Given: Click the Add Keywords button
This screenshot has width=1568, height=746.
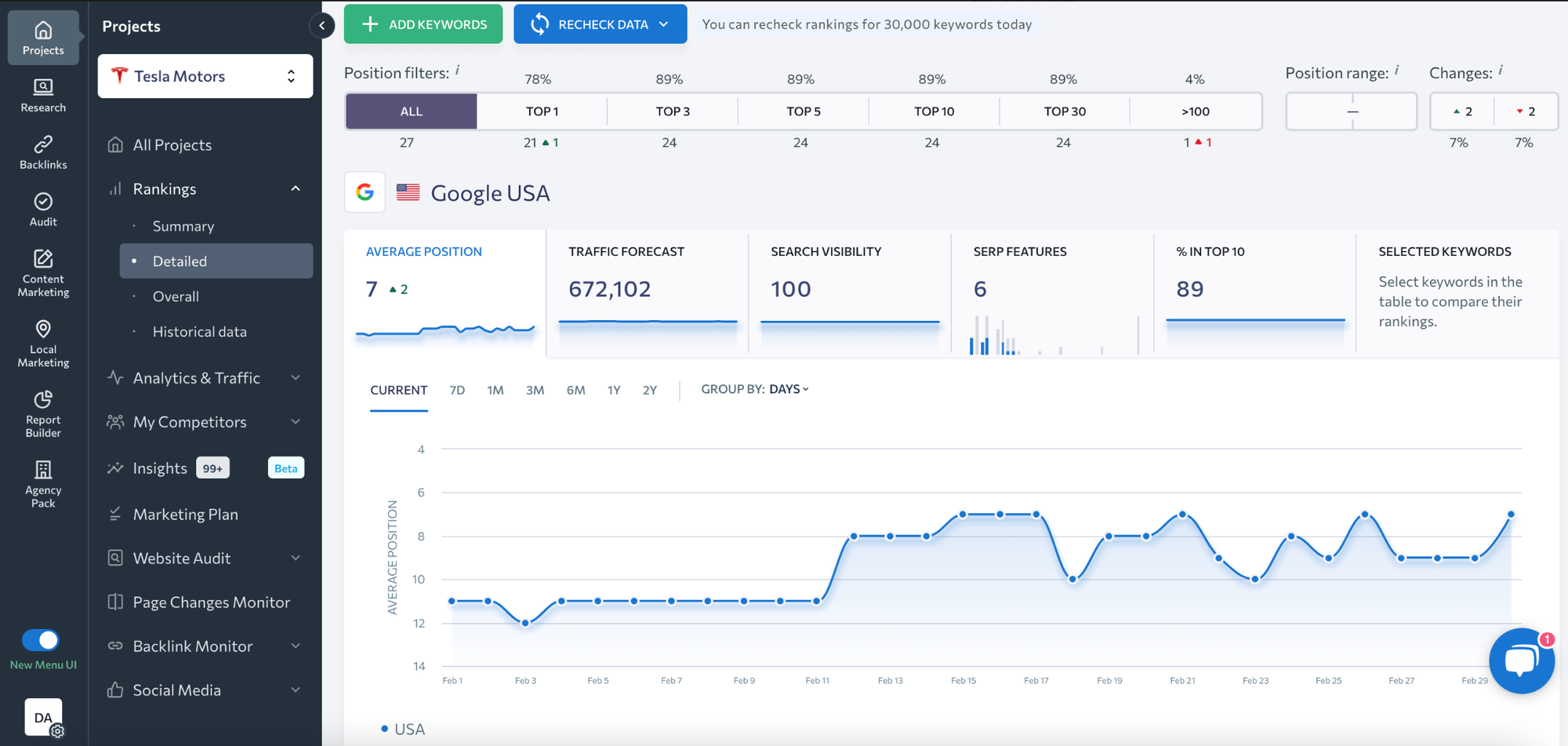Looking at the screenshot, I should pyautogui.click(x=423, y=24).
